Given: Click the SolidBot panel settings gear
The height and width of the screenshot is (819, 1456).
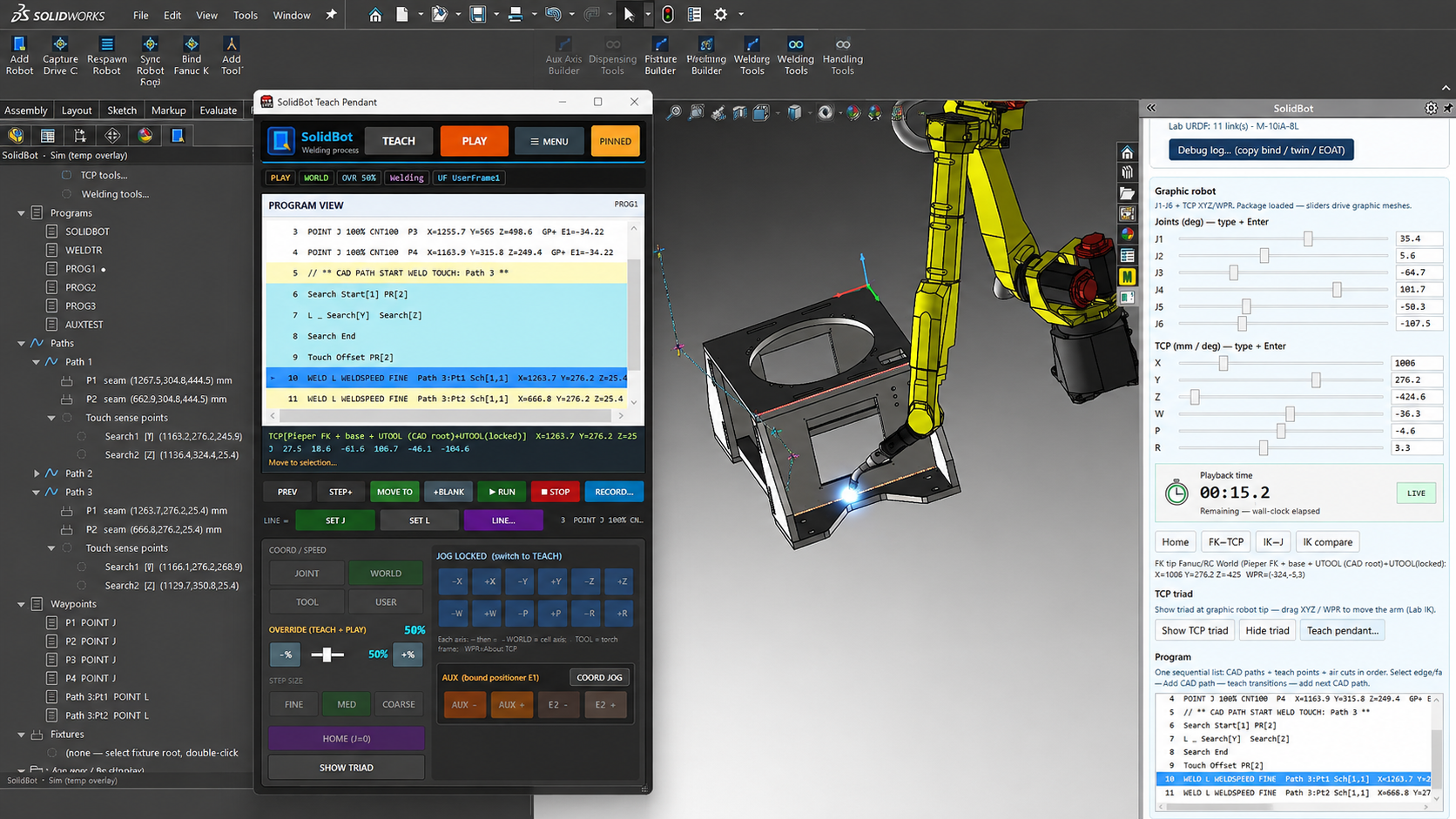Looking at the screenshot, I should [x=1431, y=108].
